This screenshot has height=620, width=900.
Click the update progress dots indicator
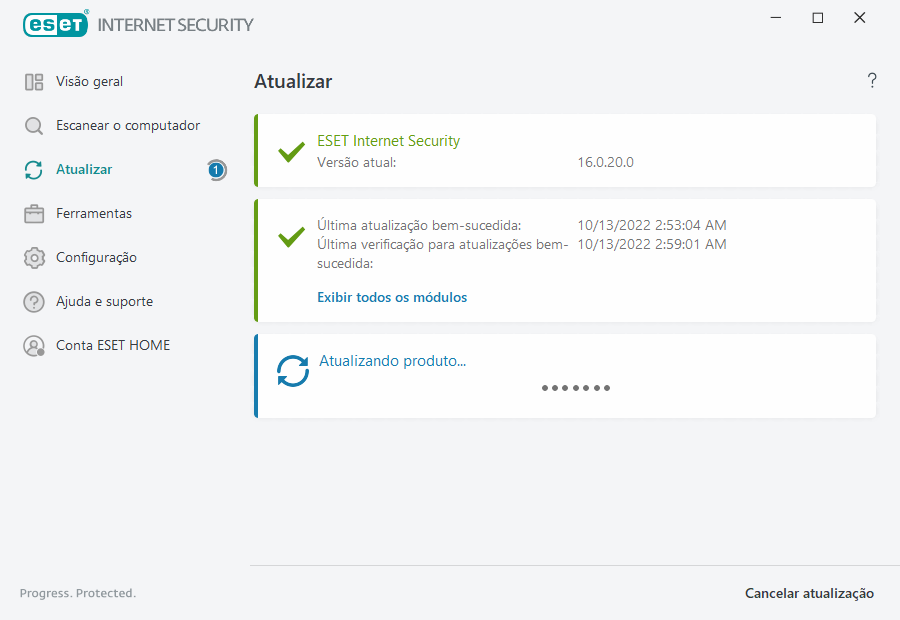(575, 388)
